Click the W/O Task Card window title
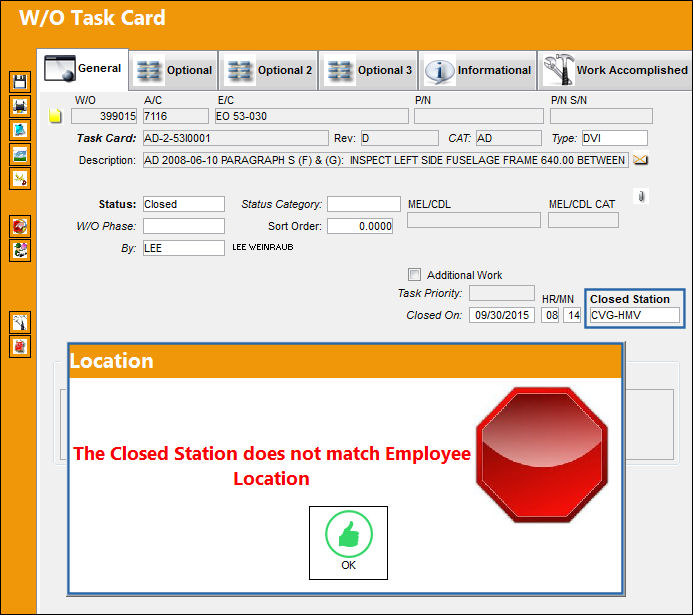 point(92,18)
